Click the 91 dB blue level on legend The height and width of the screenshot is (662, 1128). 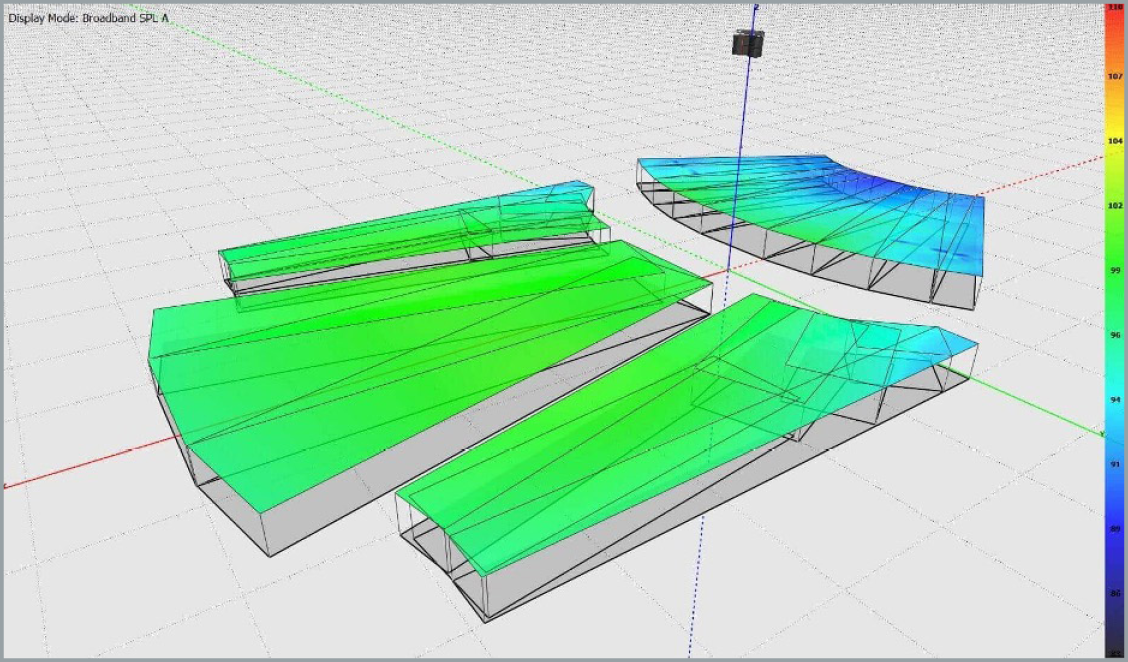pyautogui.click(x=1114, y=464)
